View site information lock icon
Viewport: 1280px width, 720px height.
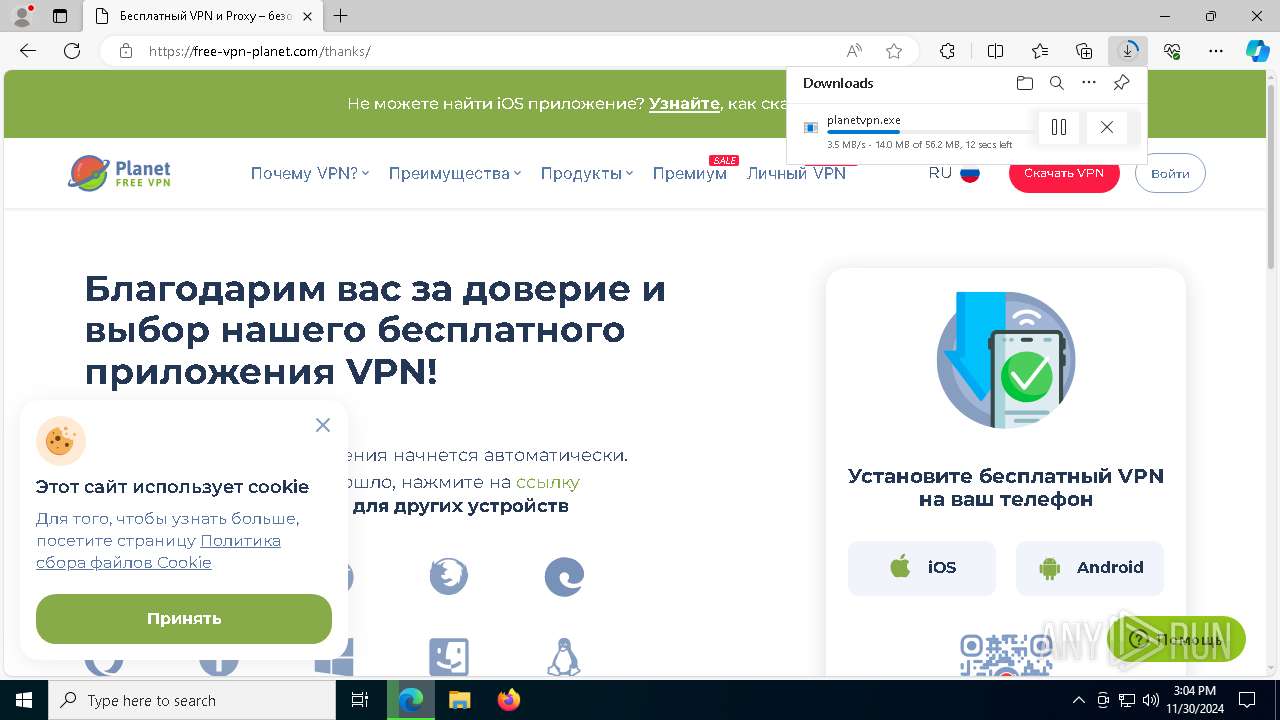(x=126, y=51)
